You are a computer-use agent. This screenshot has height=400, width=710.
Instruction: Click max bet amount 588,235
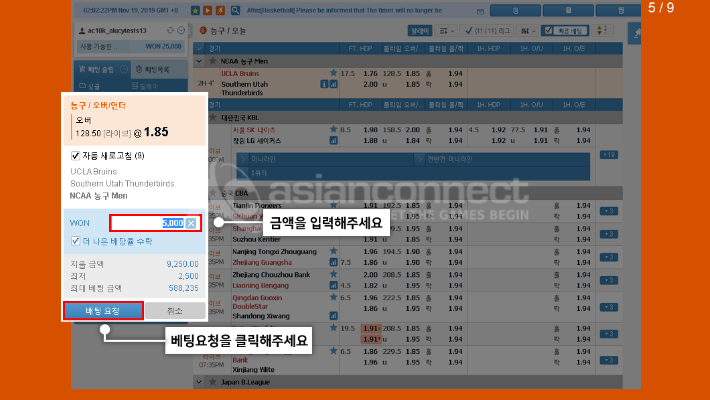pyautogui.click(x=183, y=288)
